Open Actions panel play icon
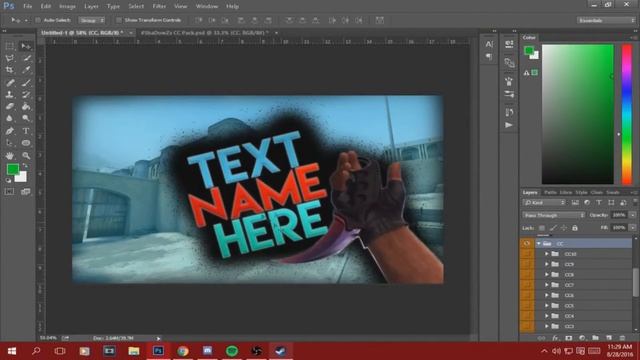 [x=509, y=125]
